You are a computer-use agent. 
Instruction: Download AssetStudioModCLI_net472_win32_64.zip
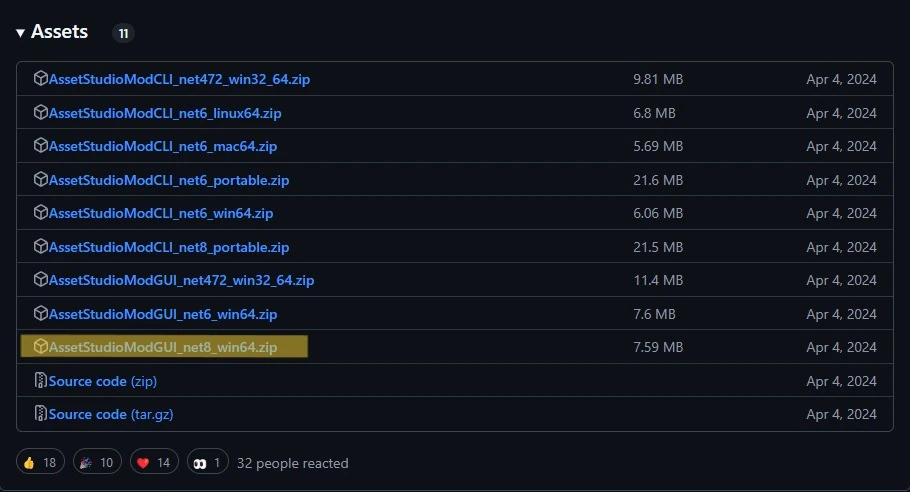pyautogui.click(x=179, y=79)
